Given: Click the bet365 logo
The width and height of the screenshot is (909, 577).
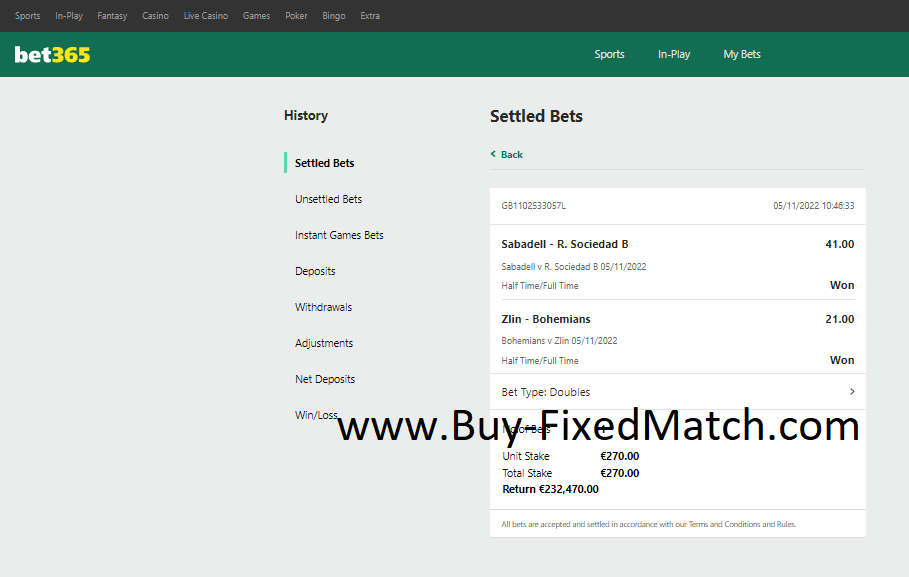Looking at the screenshot, I should point(52,55).
